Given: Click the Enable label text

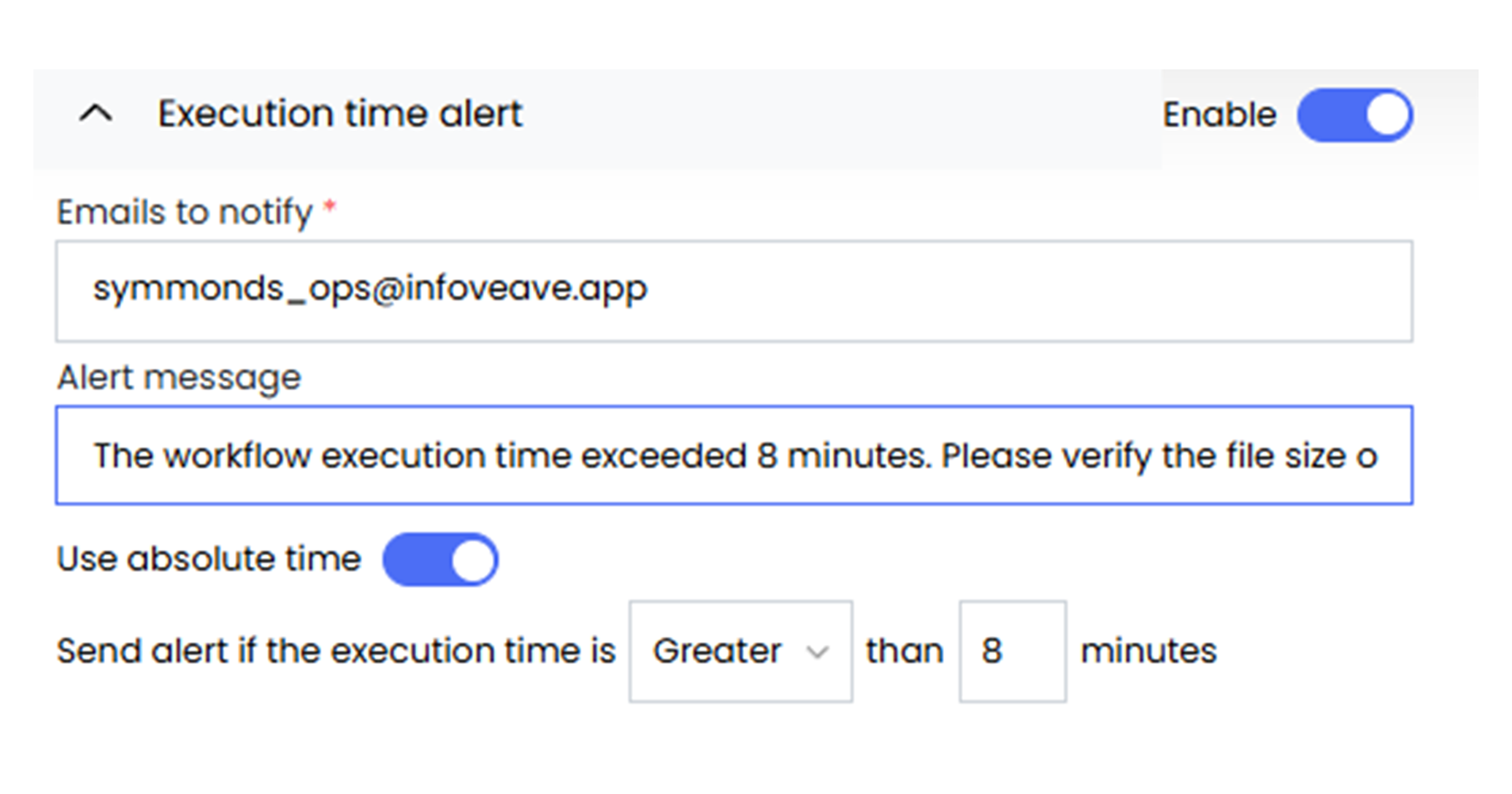Looking at the screenshot, I should point(1219,115).
